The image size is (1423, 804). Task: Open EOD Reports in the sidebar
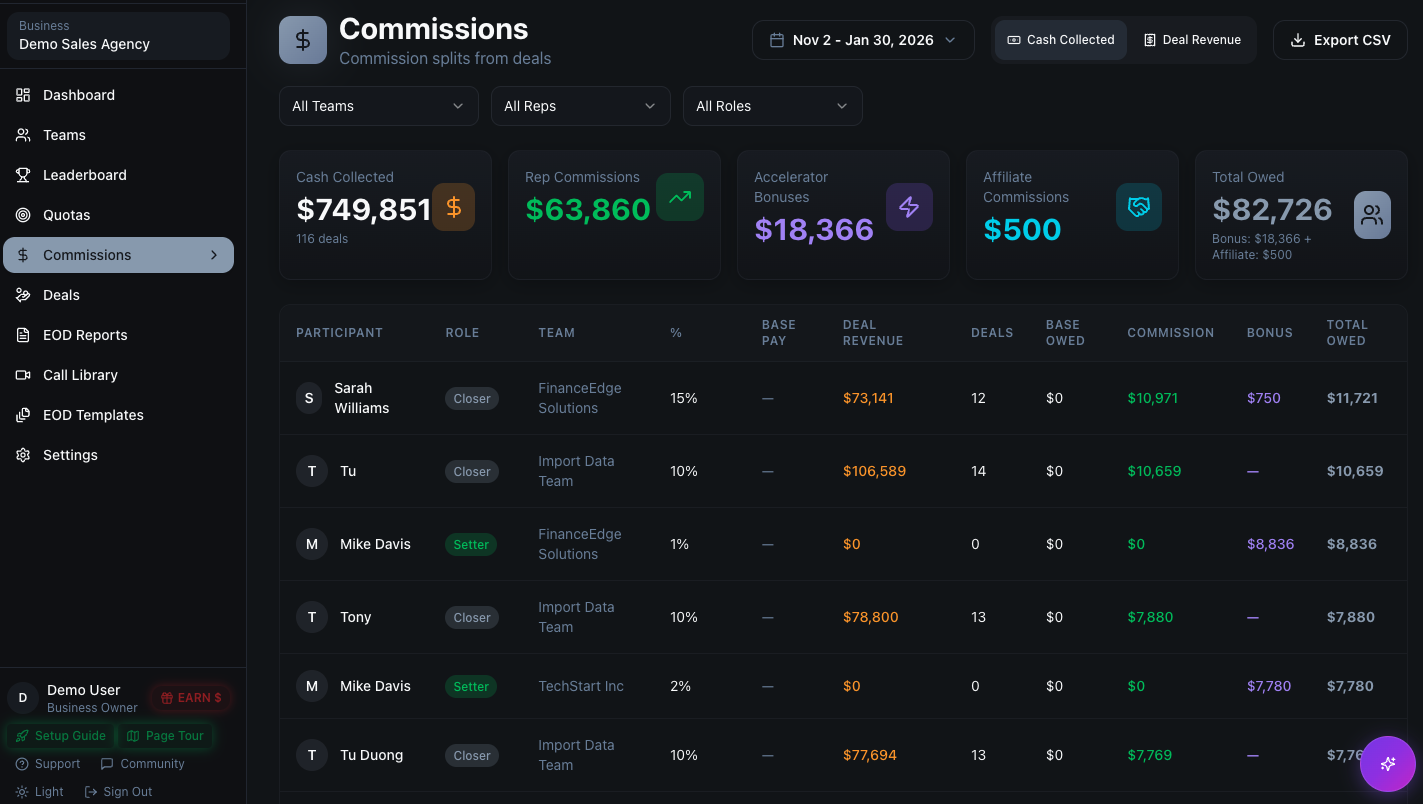[x=85, y=334]
